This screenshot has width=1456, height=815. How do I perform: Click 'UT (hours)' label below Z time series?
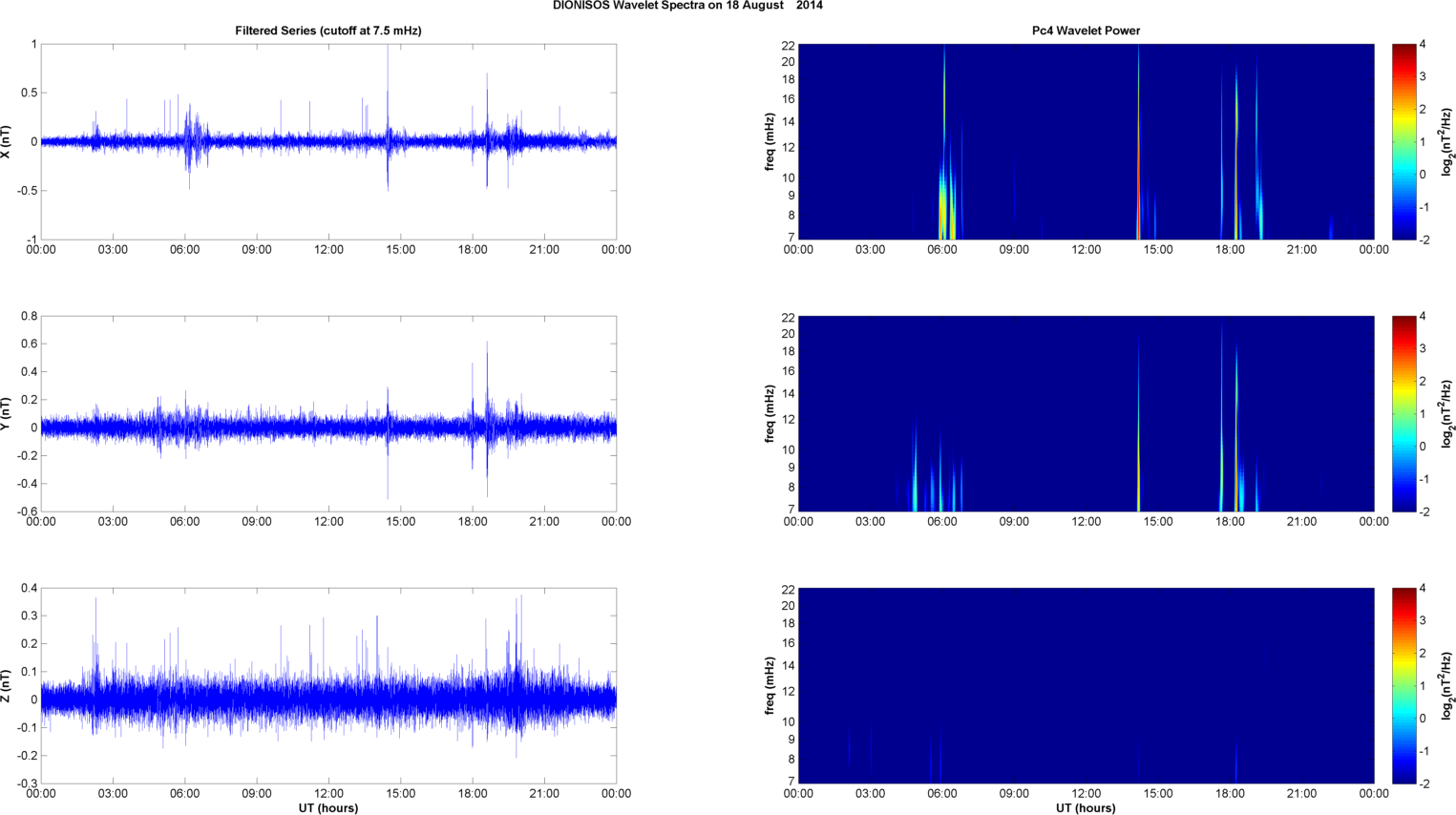tap(328, 808)
